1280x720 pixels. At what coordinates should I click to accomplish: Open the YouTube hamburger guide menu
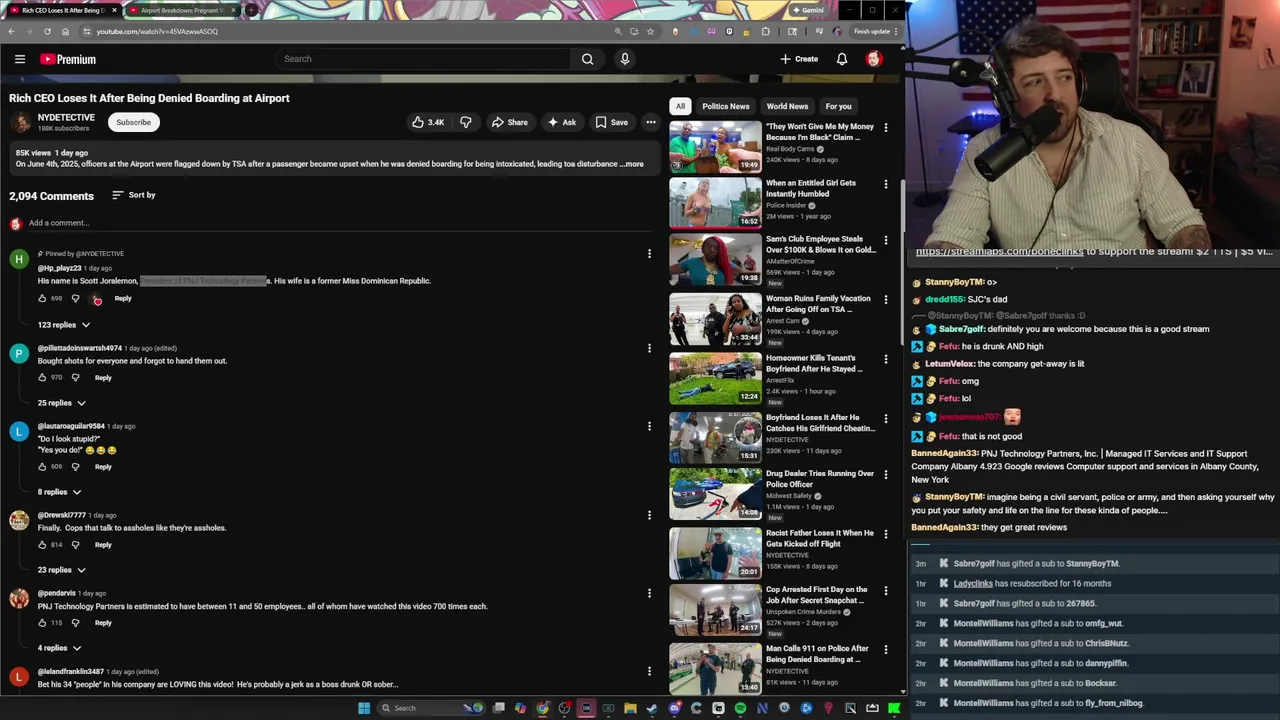tap(19, 59)
